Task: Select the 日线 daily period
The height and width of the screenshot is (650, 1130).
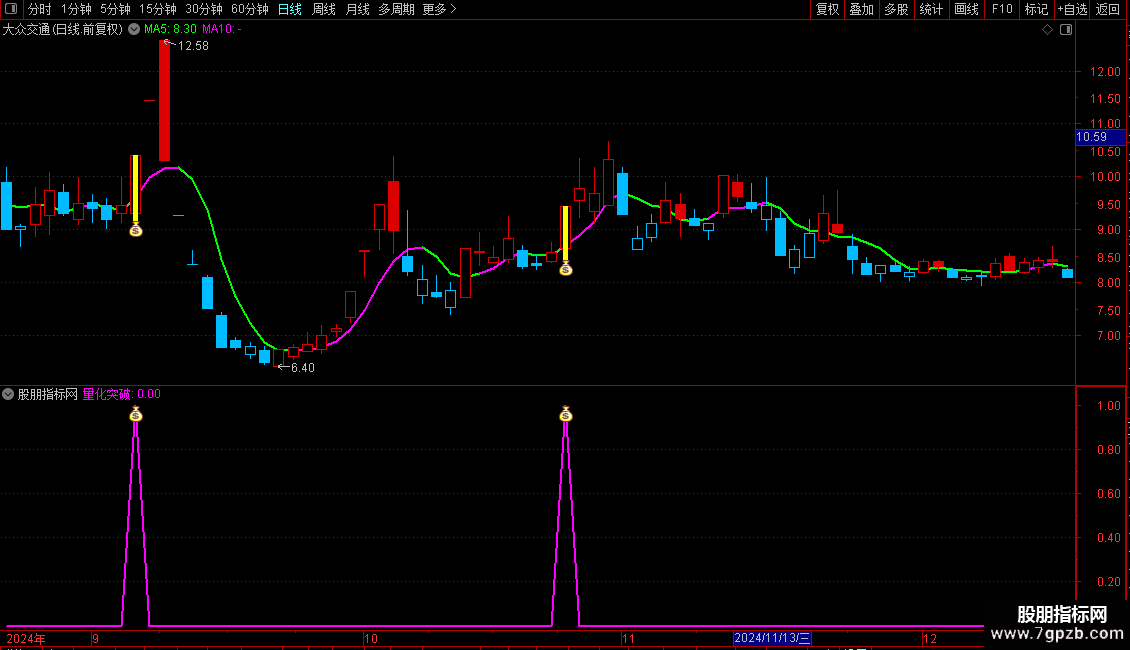Action: (x=290, y=9)
